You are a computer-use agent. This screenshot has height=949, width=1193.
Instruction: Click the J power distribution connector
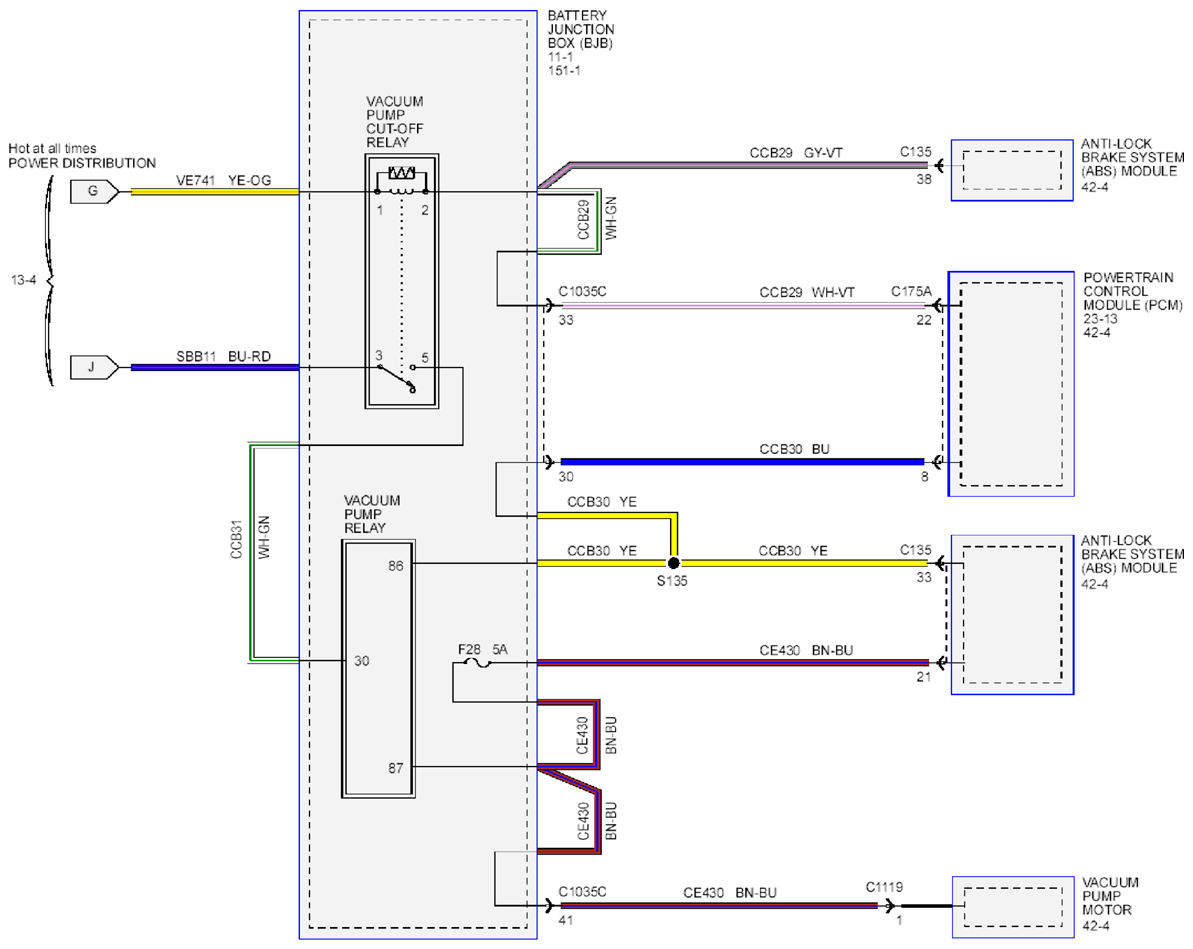[94, 368]
